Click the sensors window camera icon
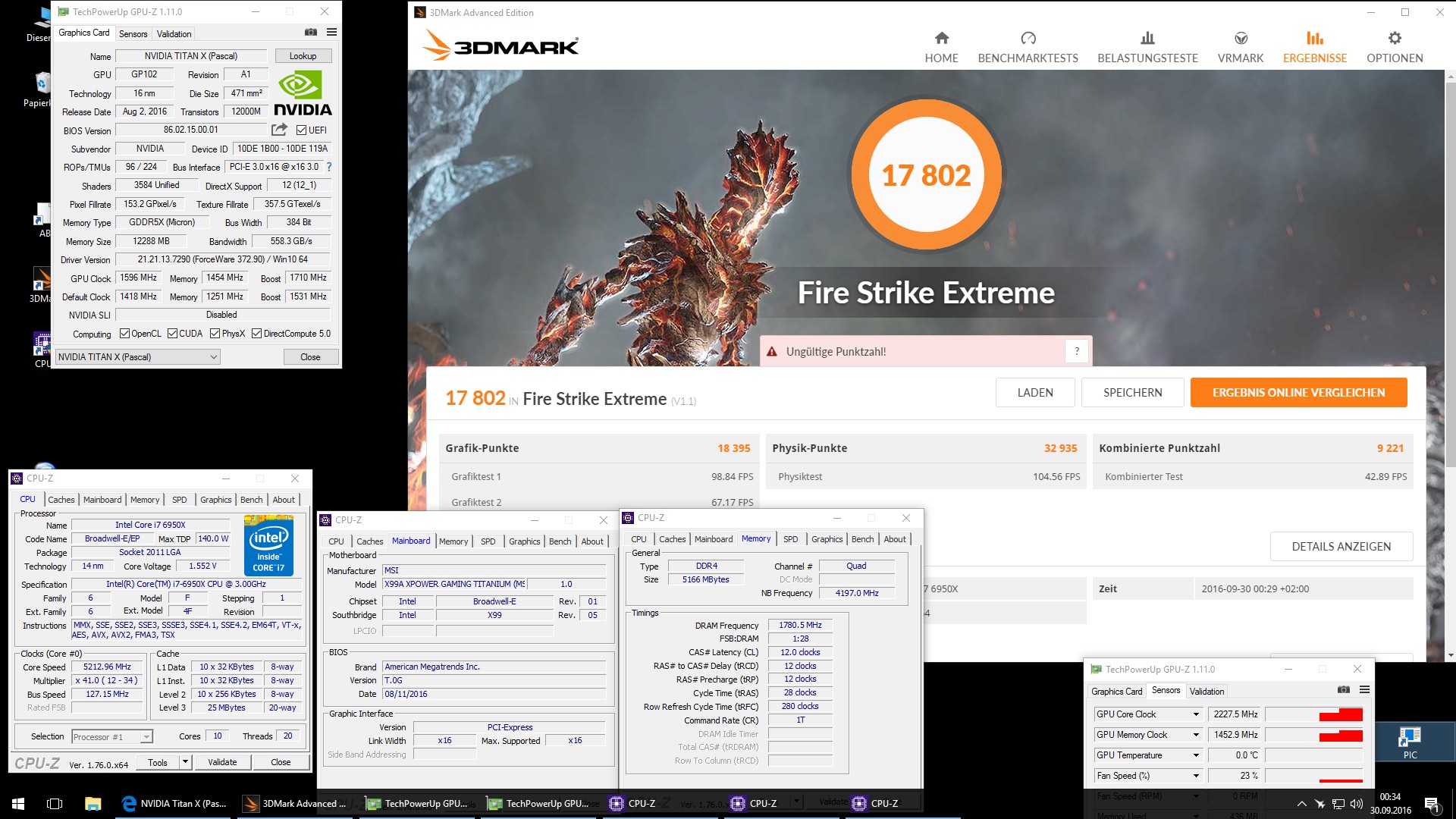This screenshot has height=819, width=1456. (x=1344, y=690)
